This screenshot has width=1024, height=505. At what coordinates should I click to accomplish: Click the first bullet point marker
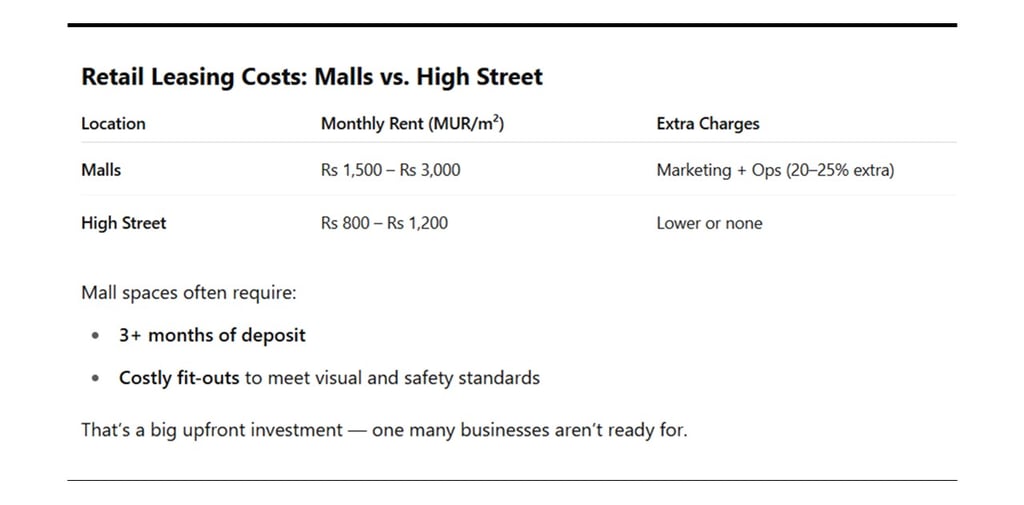click(x=96, y=336)
